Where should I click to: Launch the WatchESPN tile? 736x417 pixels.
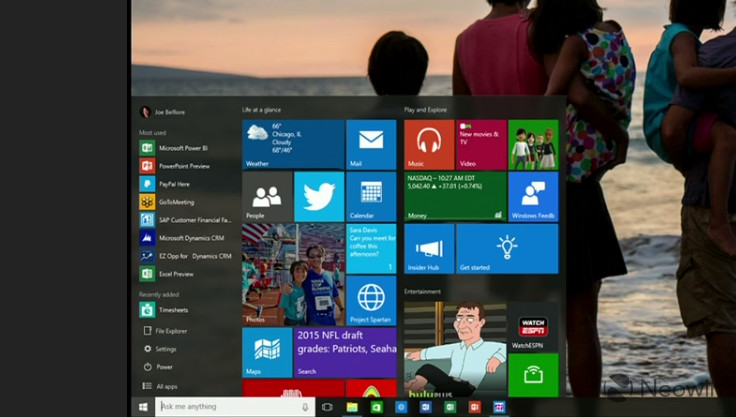534,326
